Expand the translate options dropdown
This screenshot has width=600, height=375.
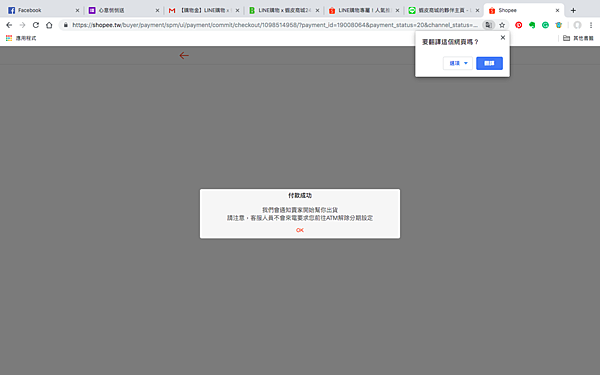[458, 63]
